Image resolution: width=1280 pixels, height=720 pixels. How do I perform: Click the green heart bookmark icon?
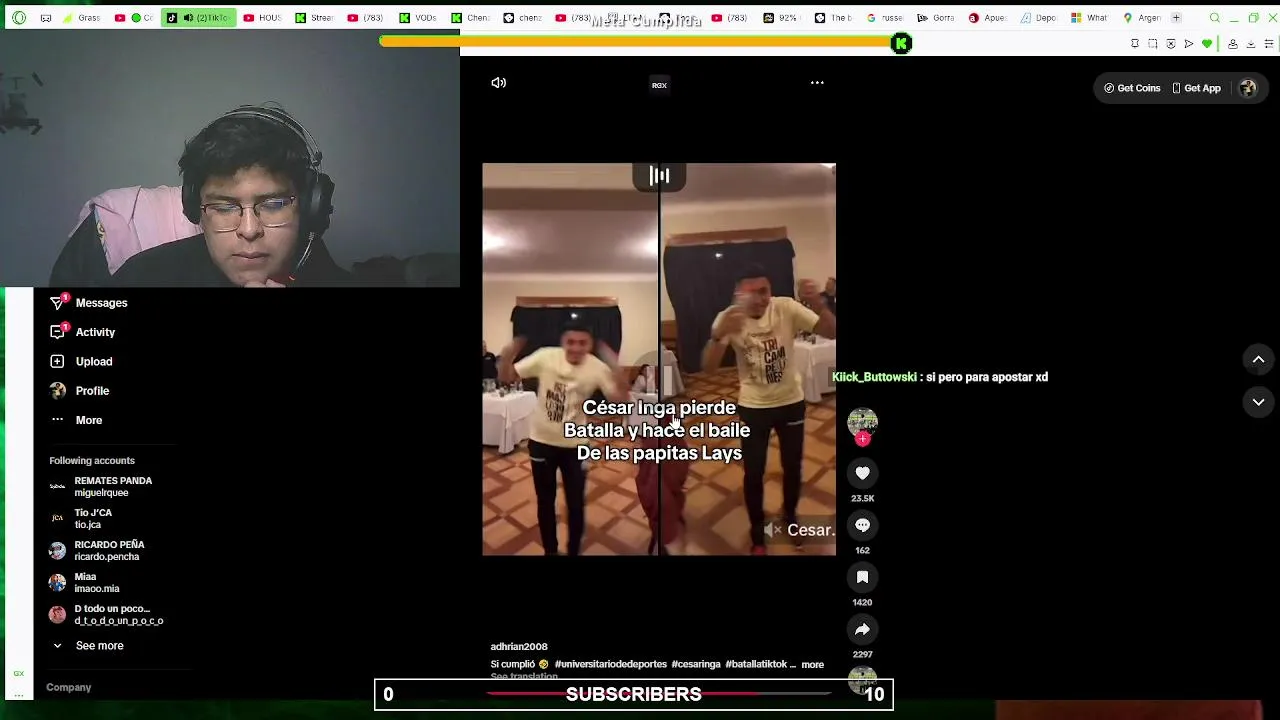1207,44
